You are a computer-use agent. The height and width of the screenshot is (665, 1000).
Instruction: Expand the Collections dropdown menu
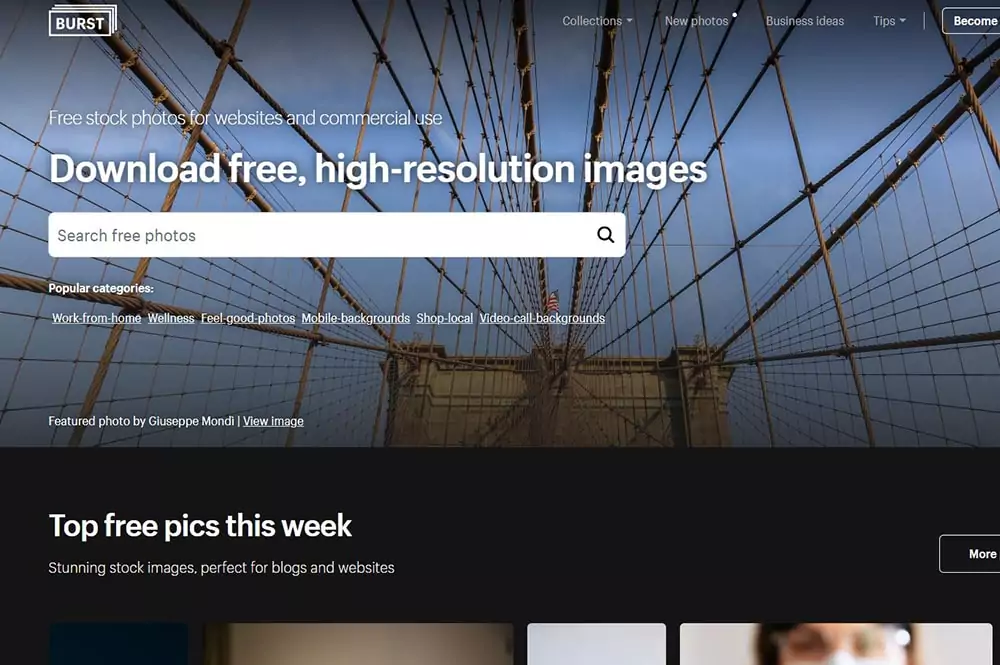[597, 21]
